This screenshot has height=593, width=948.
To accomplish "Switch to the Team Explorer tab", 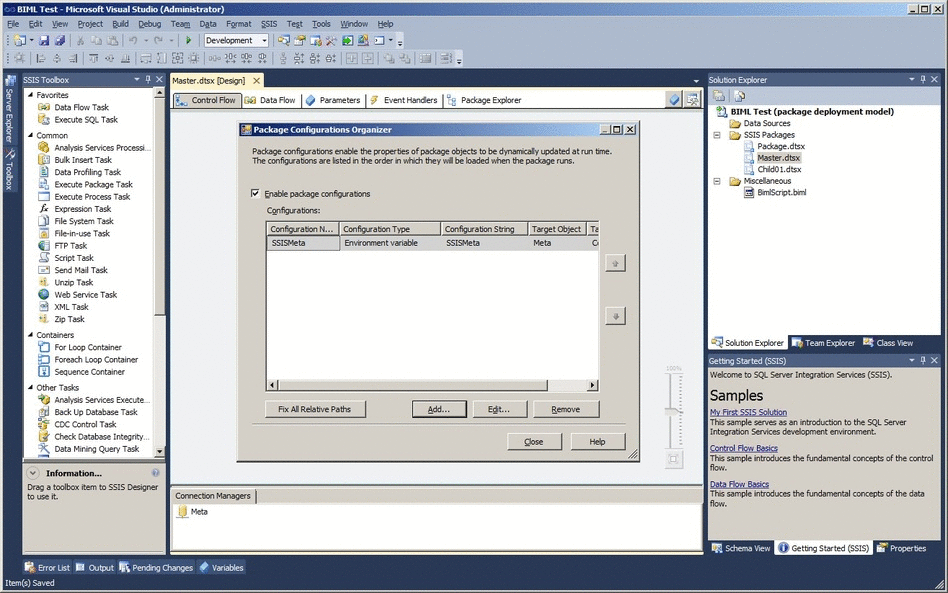I will [x=823, y=343].
